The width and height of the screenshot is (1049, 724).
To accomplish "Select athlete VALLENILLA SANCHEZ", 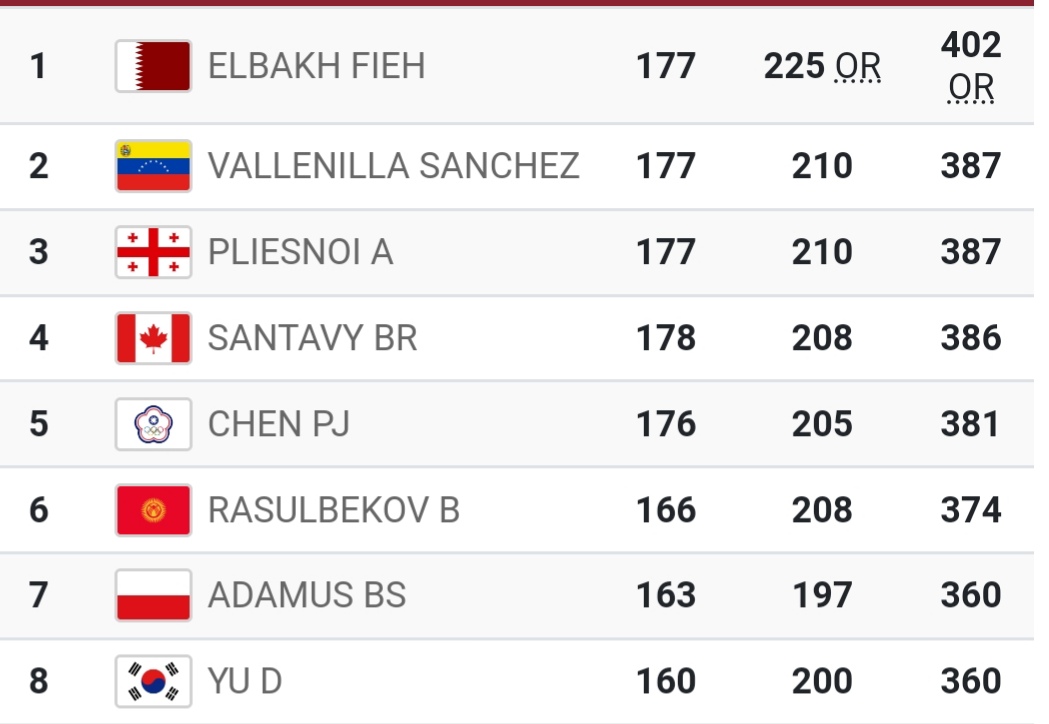I will [x=393, y=166].
